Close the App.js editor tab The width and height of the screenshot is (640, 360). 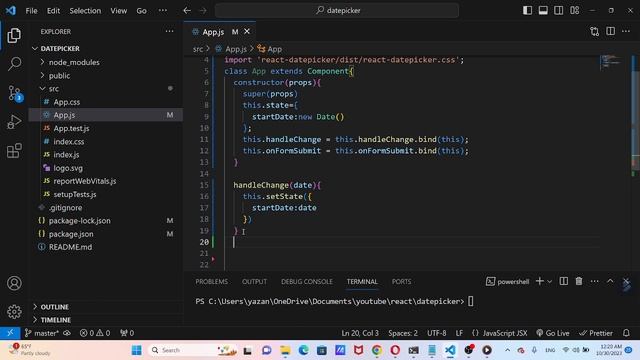coord(247,31)
